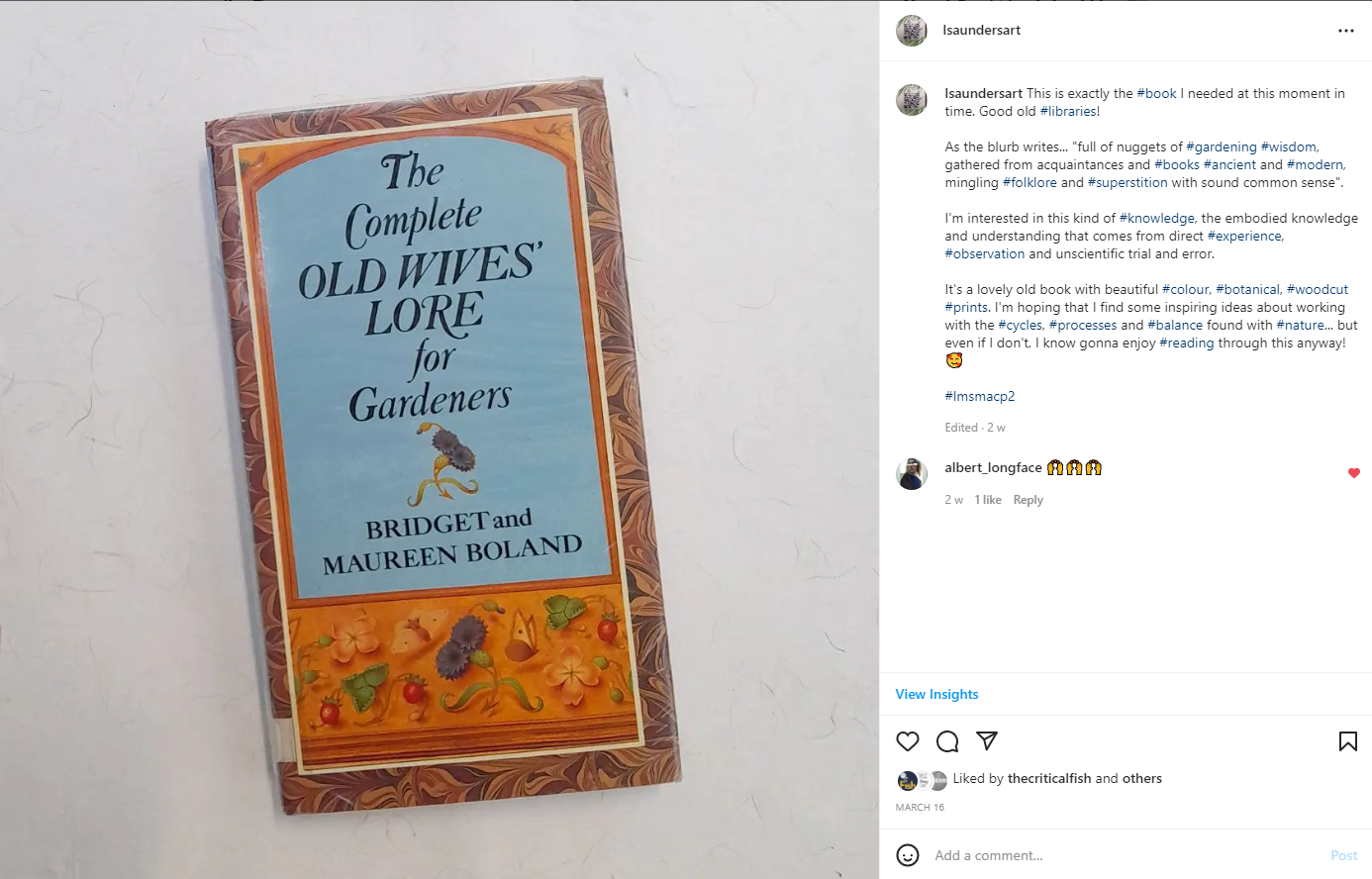Reply to albert_longface's comment

(1029, 500)
